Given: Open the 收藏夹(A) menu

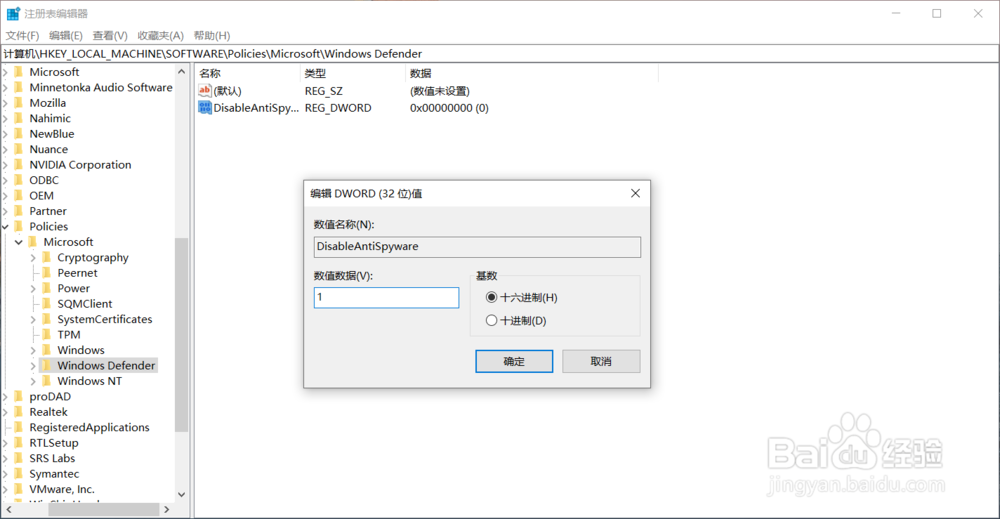Looking at the screenshot, I should (x=160, y=36).
